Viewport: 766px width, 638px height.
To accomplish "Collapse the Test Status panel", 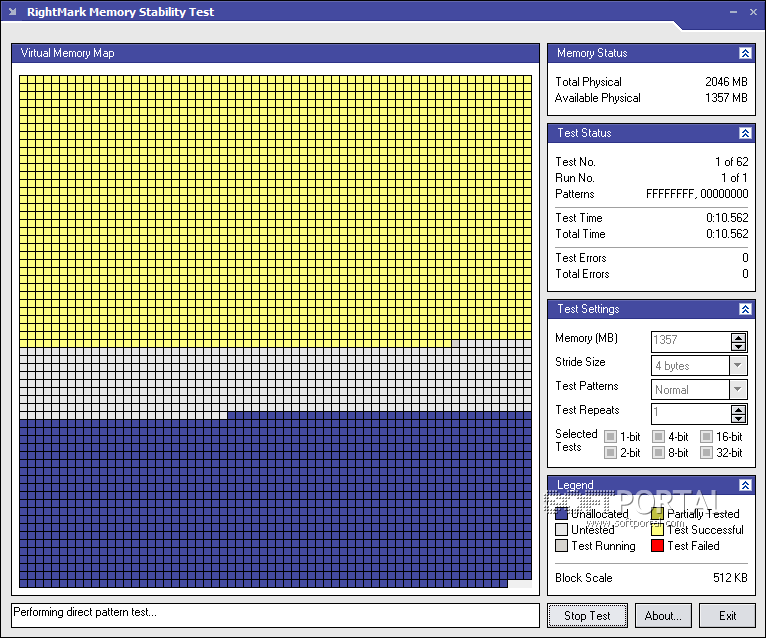I will pos(745,133).
